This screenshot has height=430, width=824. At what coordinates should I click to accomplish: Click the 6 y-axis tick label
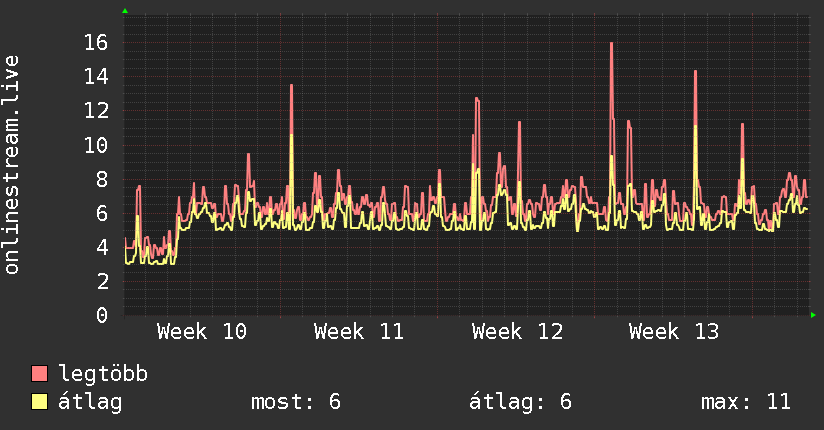pyautogui.click(x=102, y=213)
